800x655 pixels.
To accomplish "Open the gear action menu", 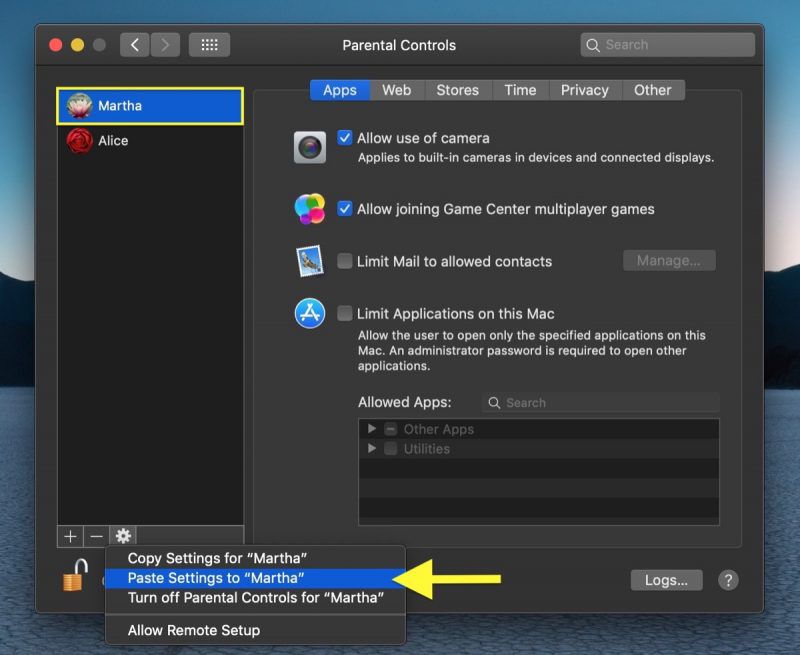I will tap(121, 536).
